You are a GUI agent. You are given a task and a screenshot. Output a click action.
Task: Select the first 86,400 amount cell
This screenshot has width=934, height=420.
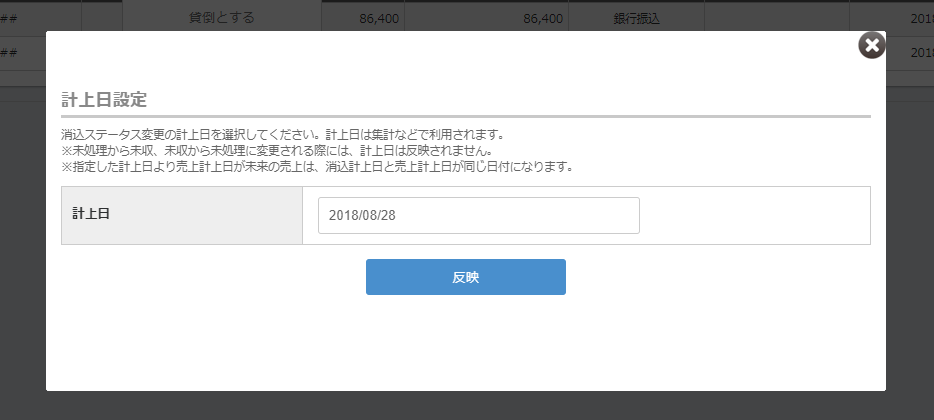pyautogui.click(x=364, y=18)
